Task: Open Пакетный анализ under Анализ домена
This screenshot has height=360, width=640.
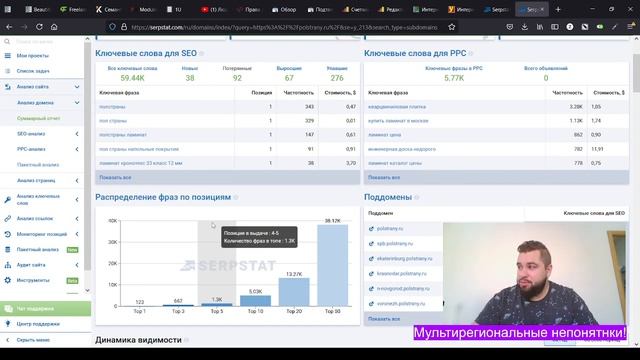Action: tap(38, 165)
